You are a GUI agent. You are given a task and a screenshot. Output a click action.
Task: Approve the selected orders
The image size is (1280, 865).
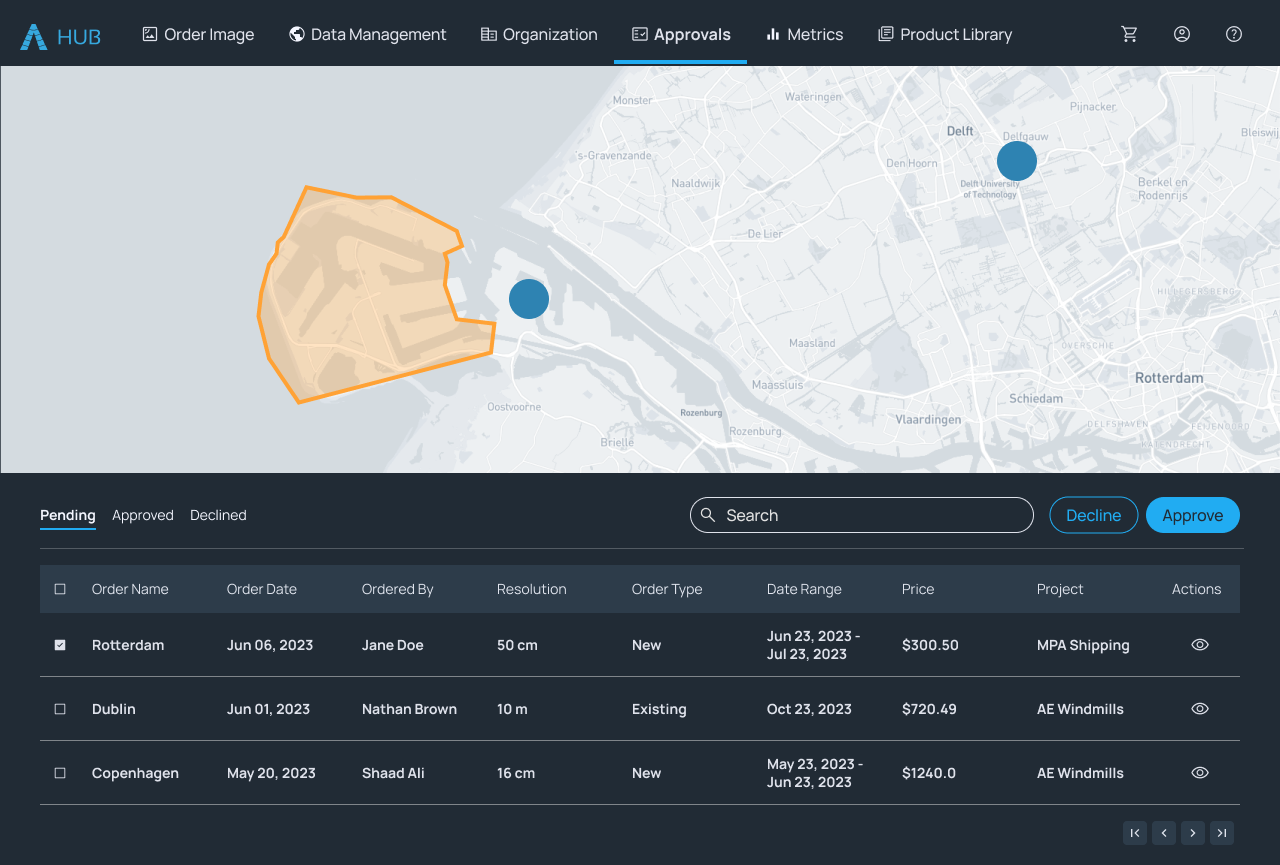pos(1192,514)
